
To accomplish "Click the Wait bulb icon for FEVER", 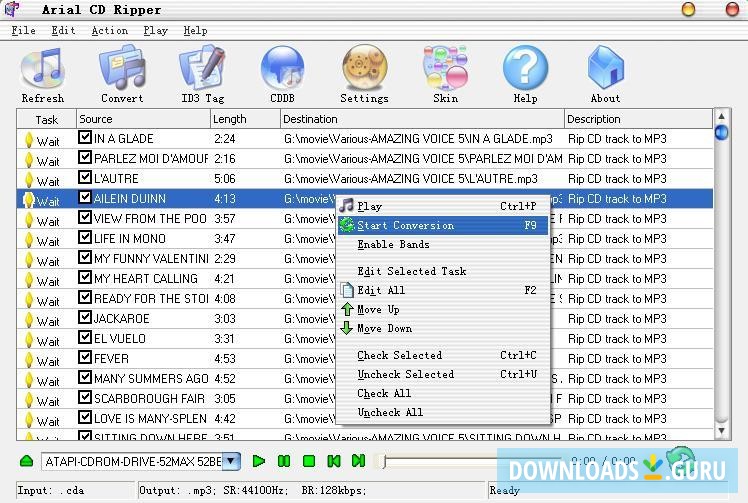I will coord(29,360).
